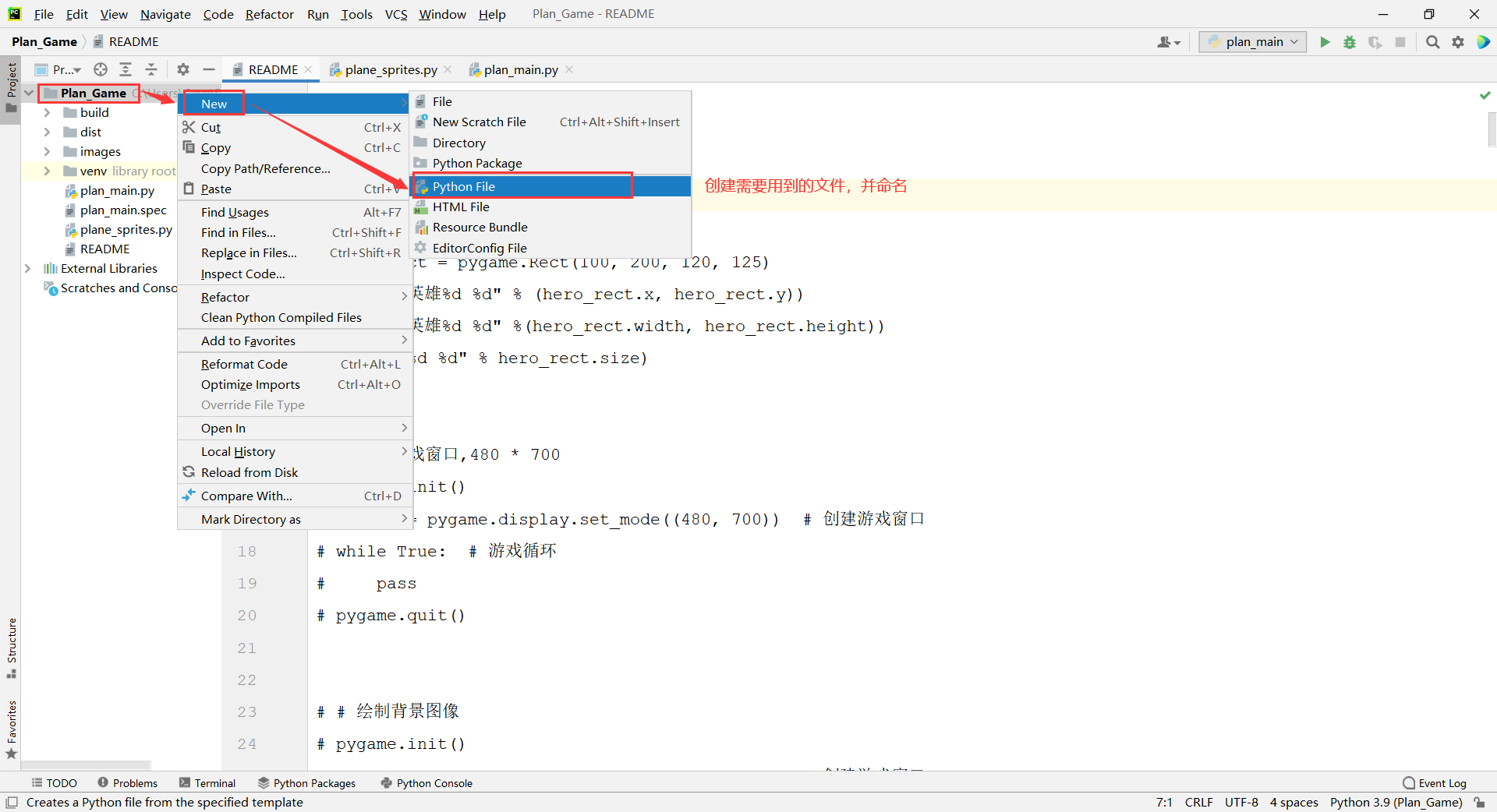
Task: Run the plan_main configuration with the green play icon
Action: [x=1325, y=42]
